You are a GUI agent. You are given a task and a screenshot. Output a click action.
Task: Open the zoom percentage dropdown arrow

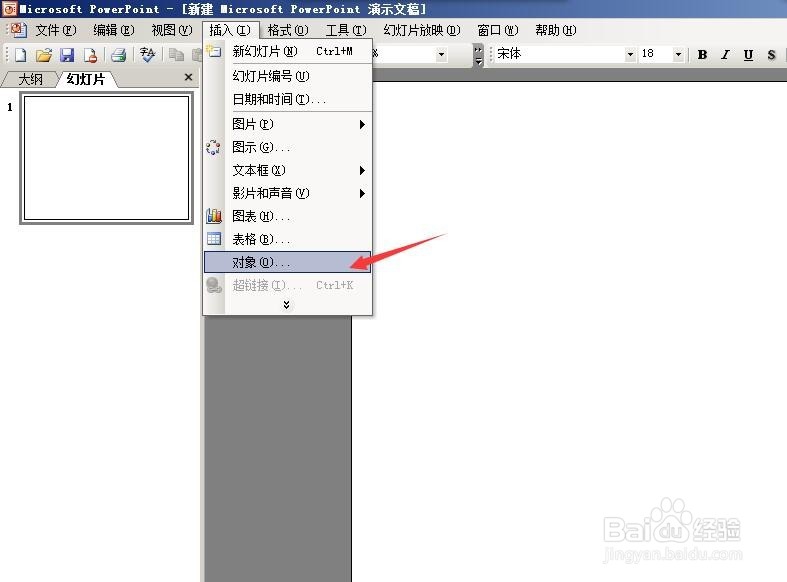point(441,55)
